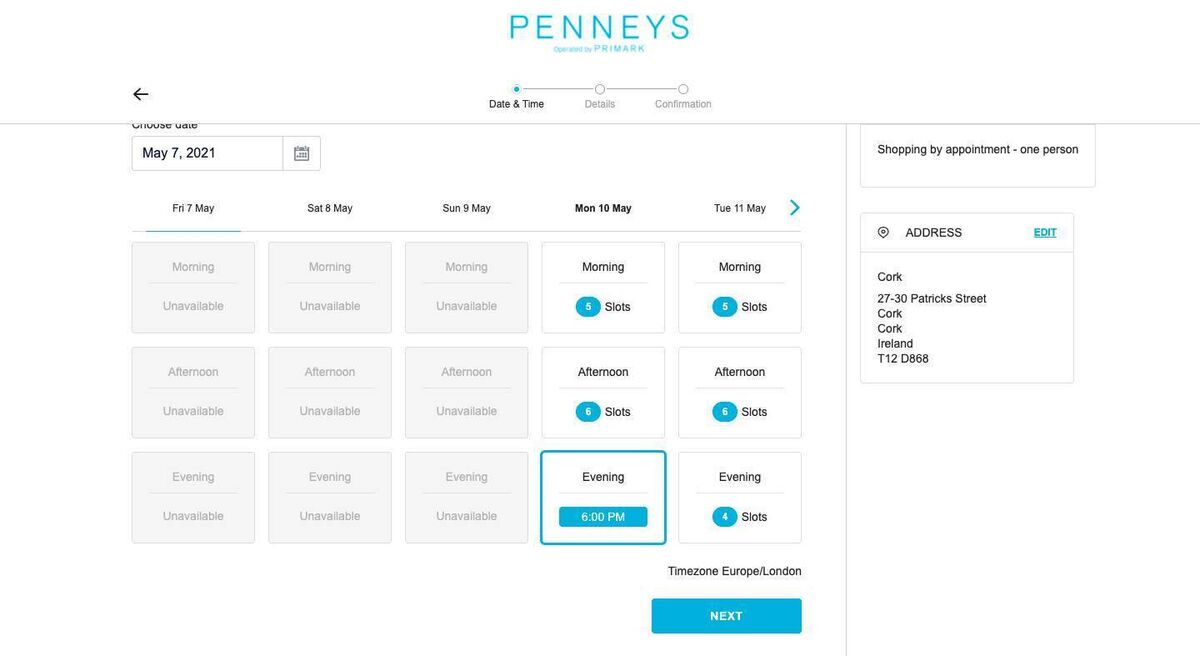Click the address location pin icon
1200x656 pixels.
point(883,232)
